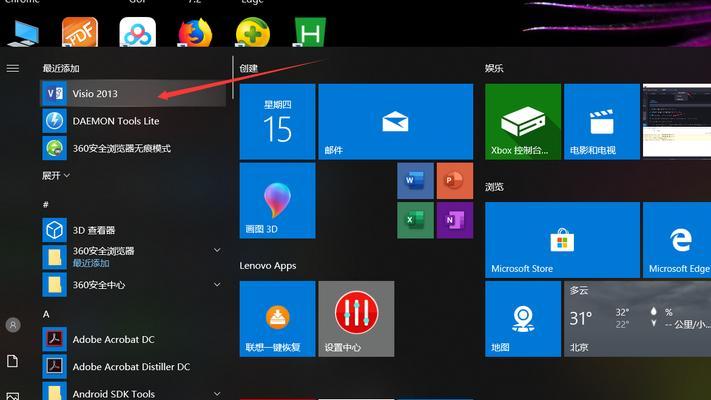
Task: Open the user account icon
Action: click(x=13, y=325)
